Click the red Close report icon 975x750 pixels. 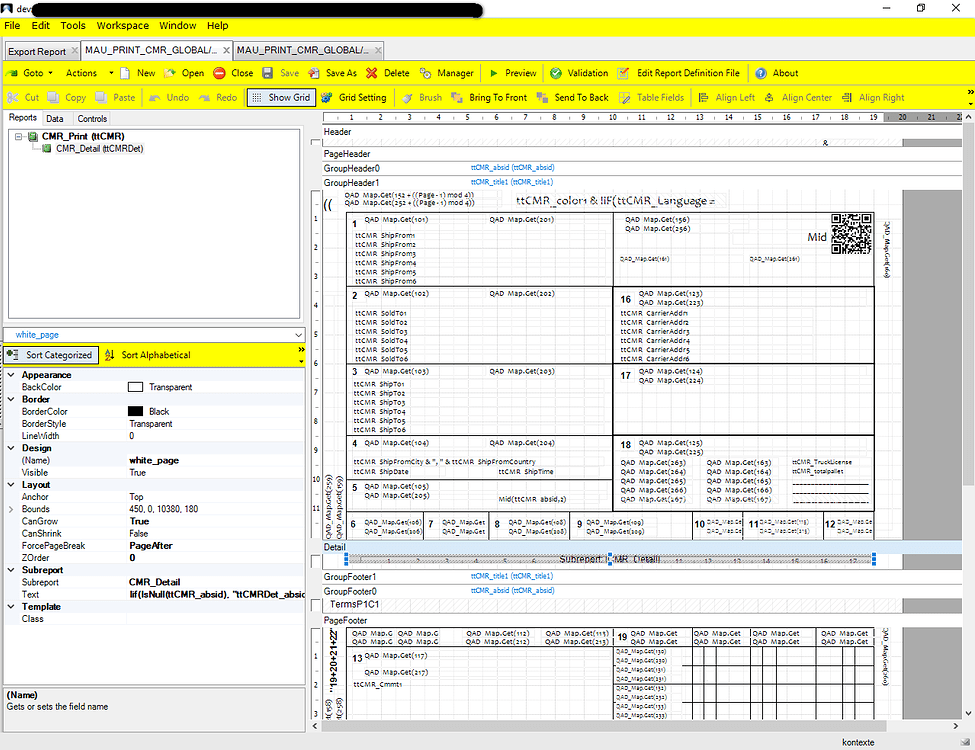[x=219, y=73]
